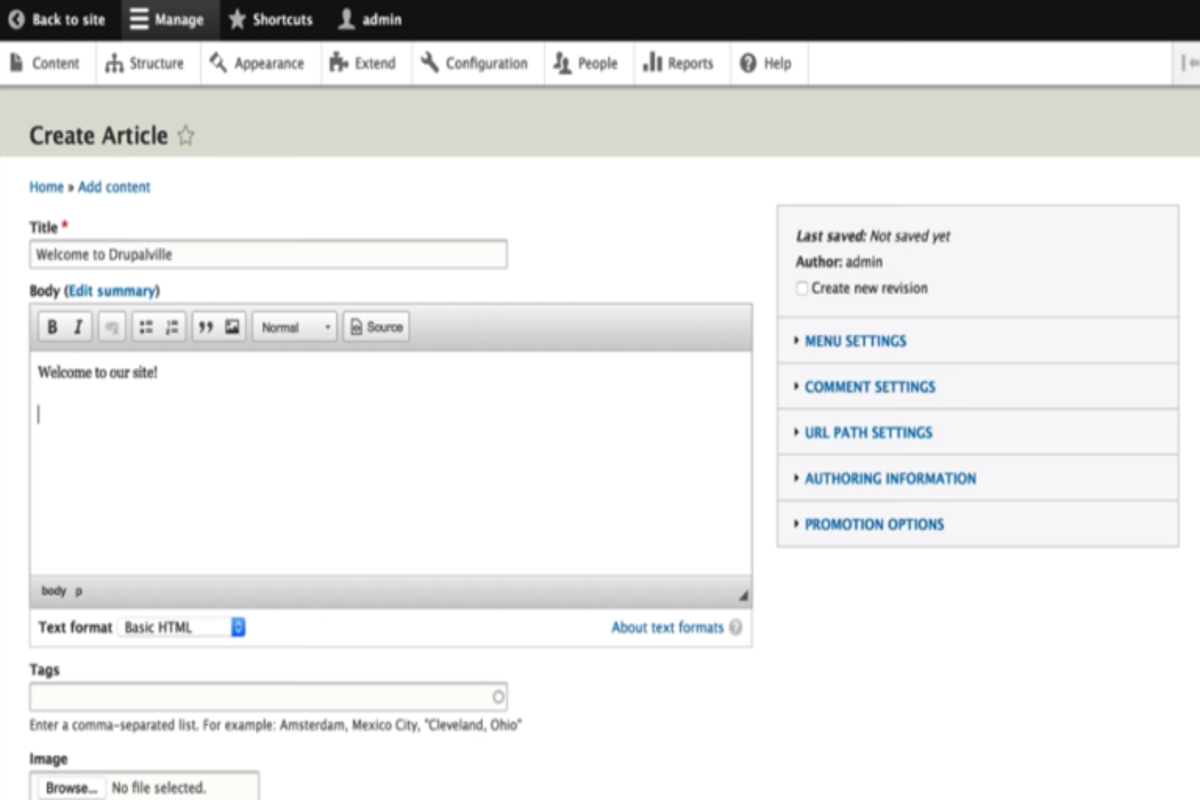Expand URL Path Settings section
Image resolution: width=1200 pixels, height=800 pixels.
pyautogui.click(x=868, y=433)
